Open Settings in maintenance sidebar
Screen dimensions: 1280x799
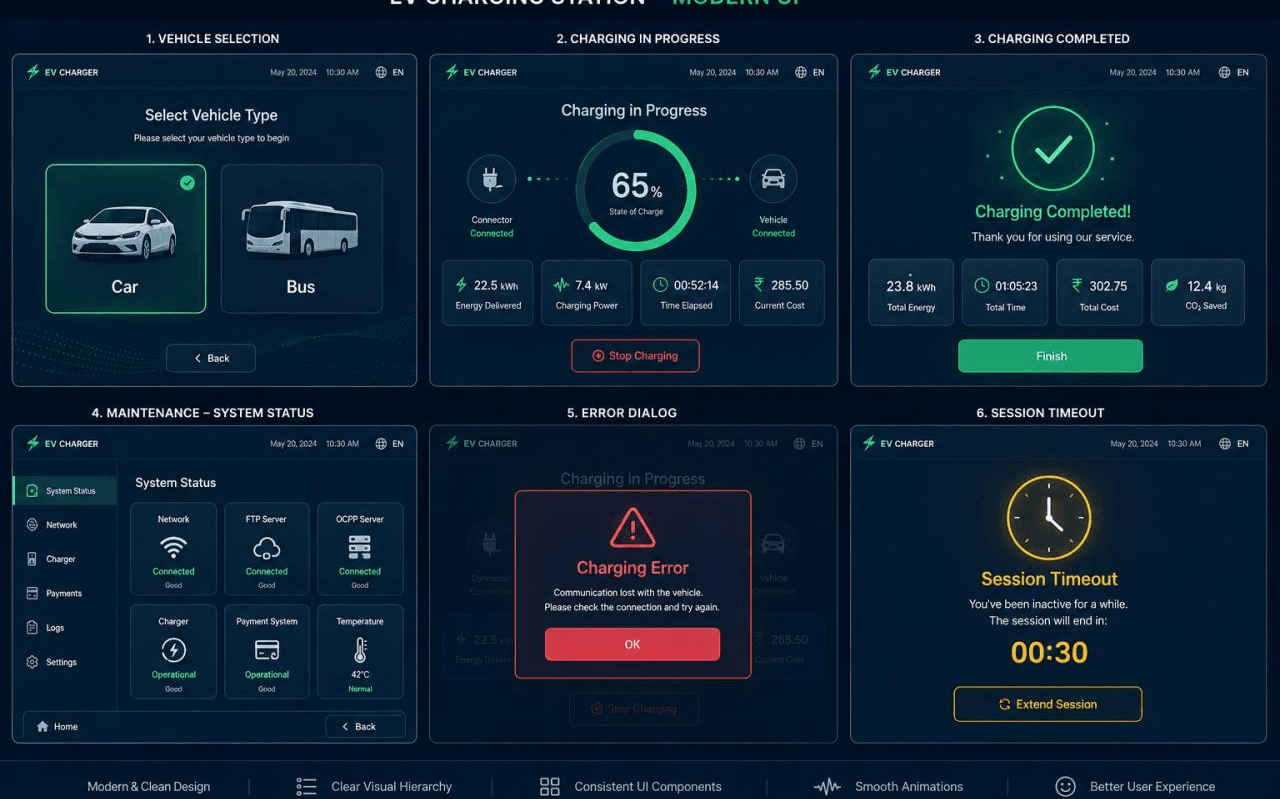(51, 662)
